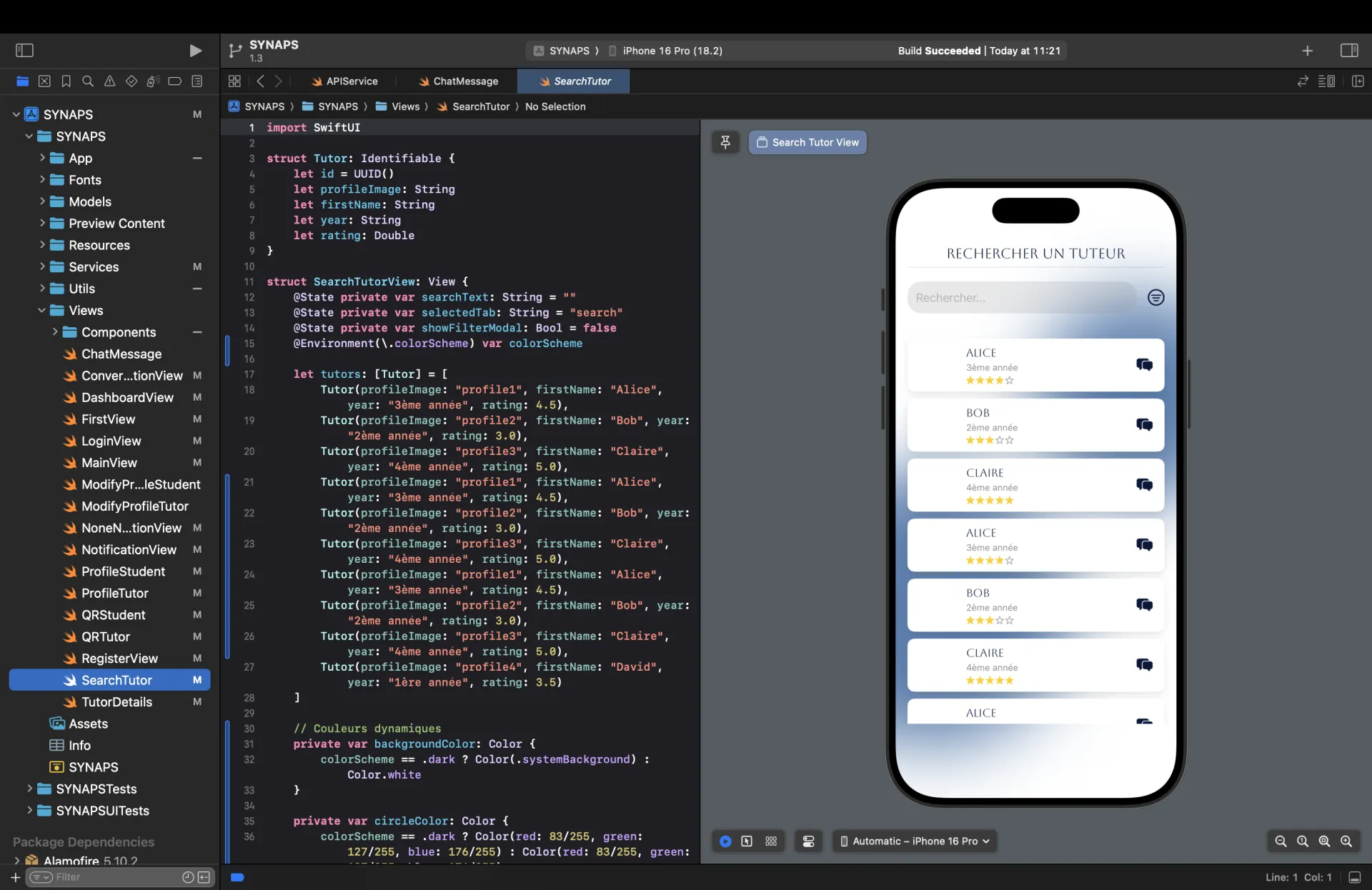The height and width of the screenshot is (890, 1372).
Task: Toggle the inspector panel visibility
Action: 1349,51
